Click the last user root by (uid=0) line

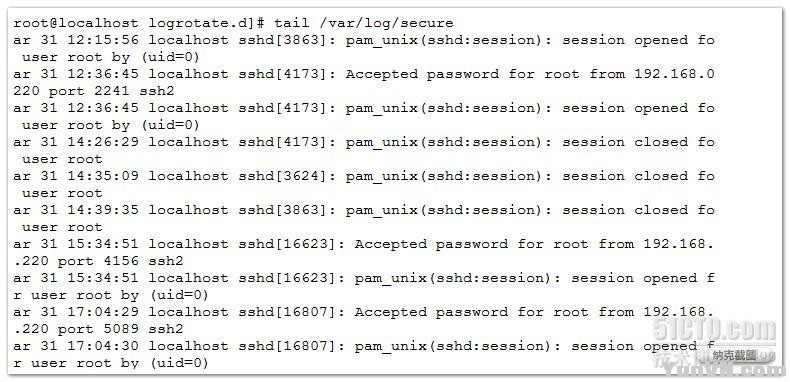tap(111, 363)
